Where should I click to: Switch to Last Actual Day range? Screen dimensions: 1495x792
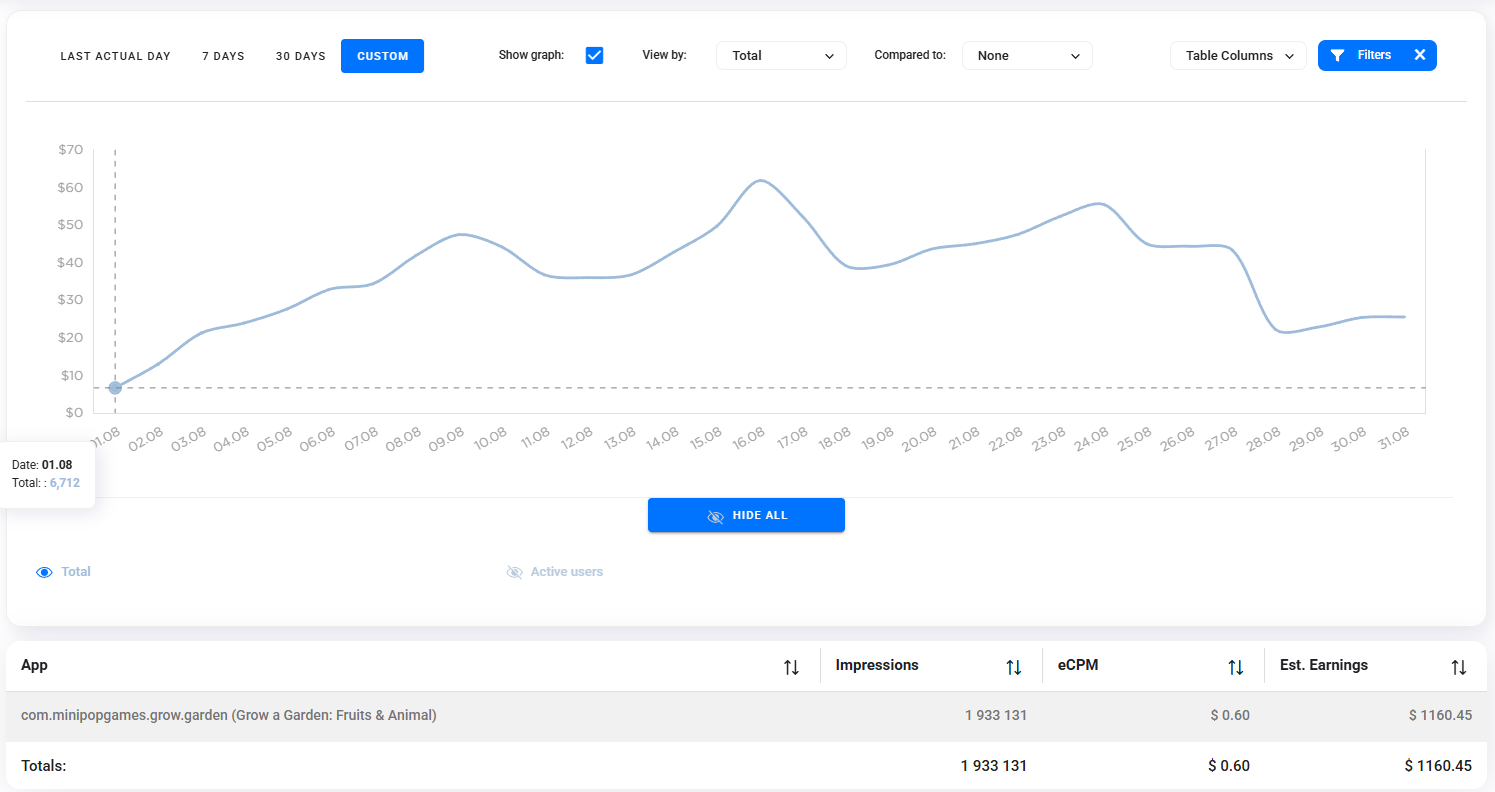(x=115, y=56)
